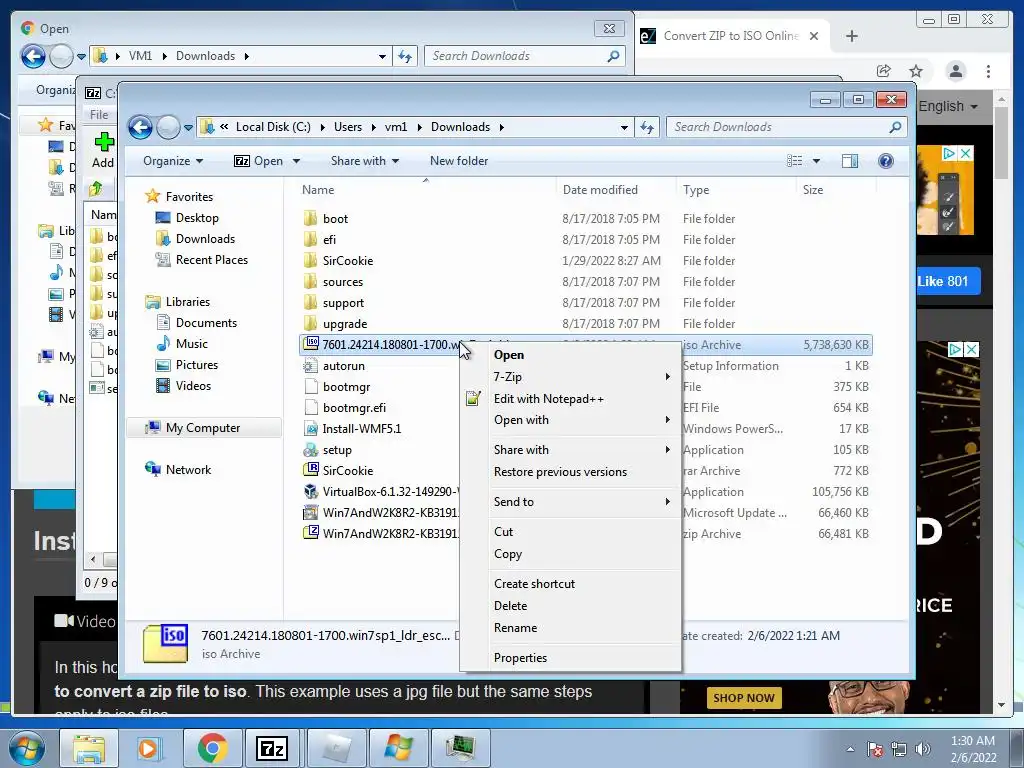Open the toolbar Share with dropdown
Image resolution: width=1024 pixels, height=768 pixels.
(x=364, y=161)
